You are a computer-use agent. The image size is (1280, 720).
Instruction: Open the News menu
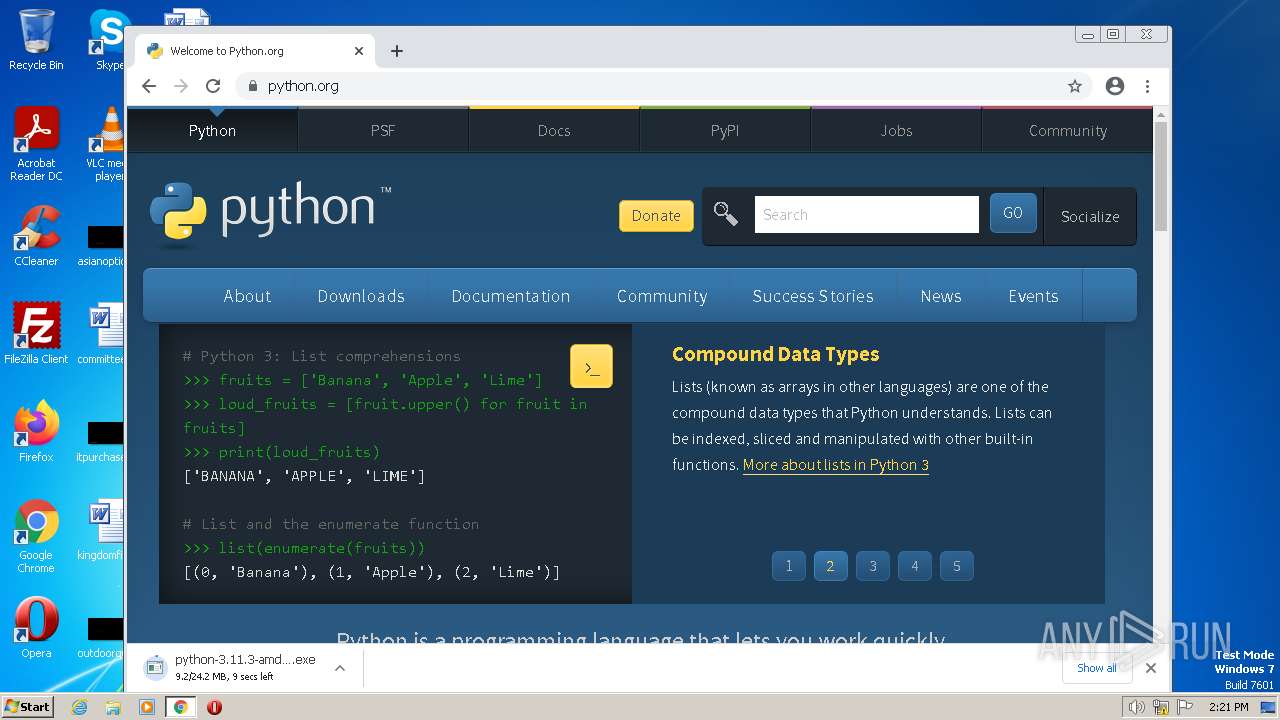pyautogui.click(x=941, y=296)
